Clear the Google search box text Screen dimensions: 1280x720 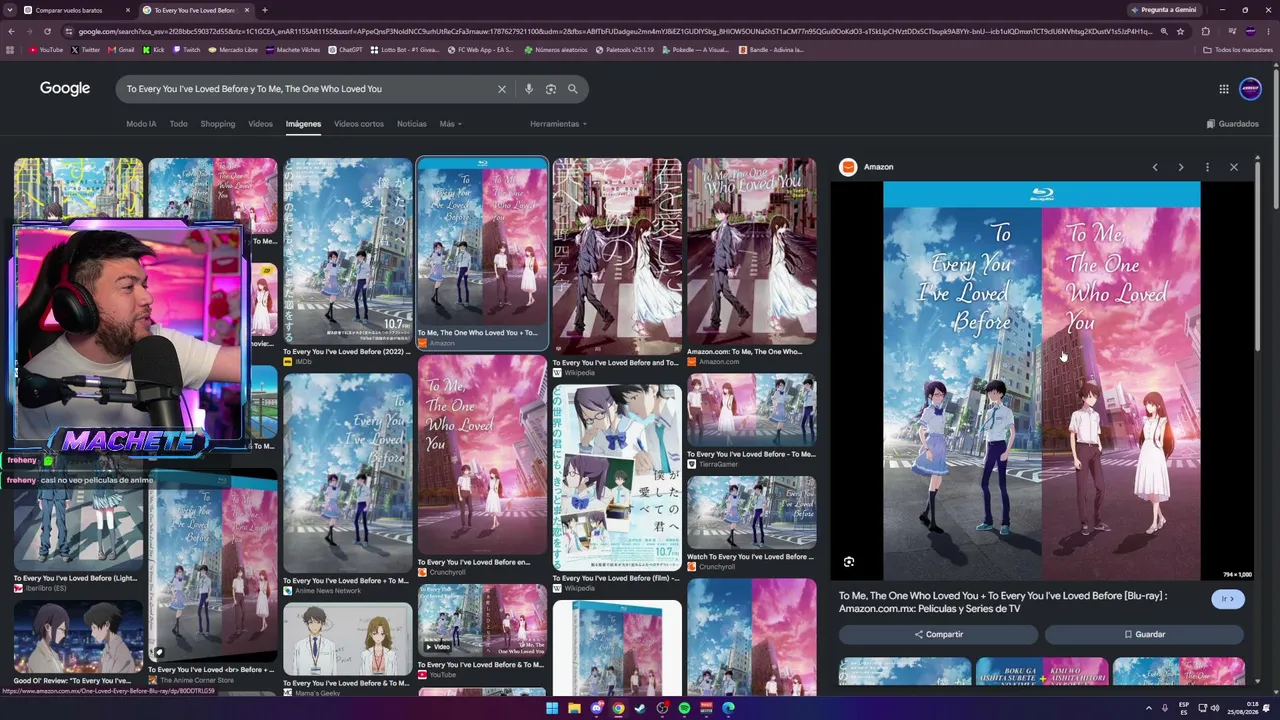[502, 89]
